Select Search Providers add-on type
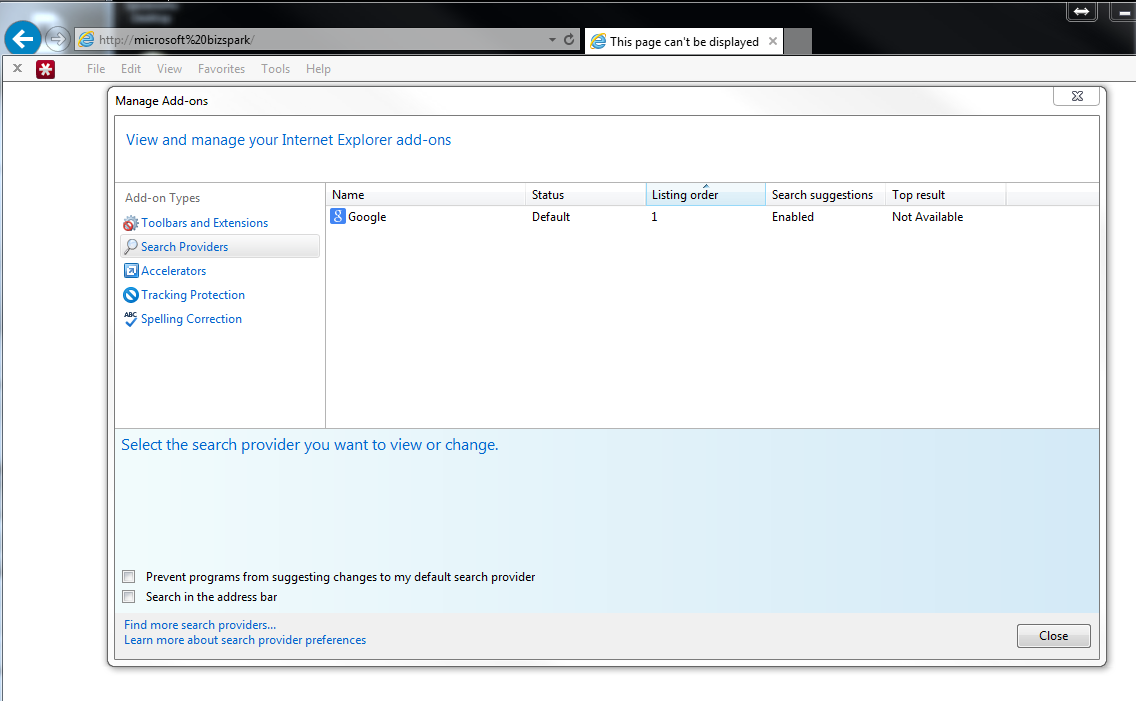 point(220,246)
